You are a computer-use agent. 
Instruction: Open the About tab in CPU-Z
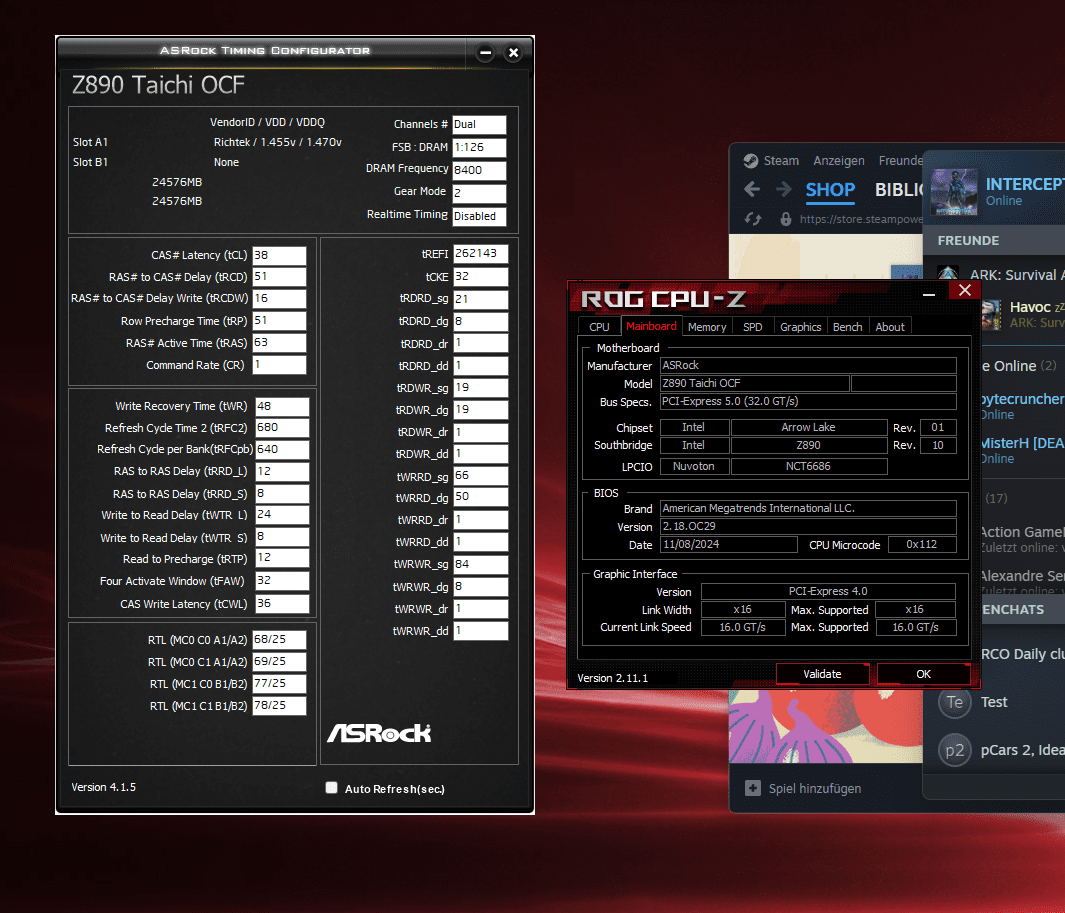(x=890, y=327)
